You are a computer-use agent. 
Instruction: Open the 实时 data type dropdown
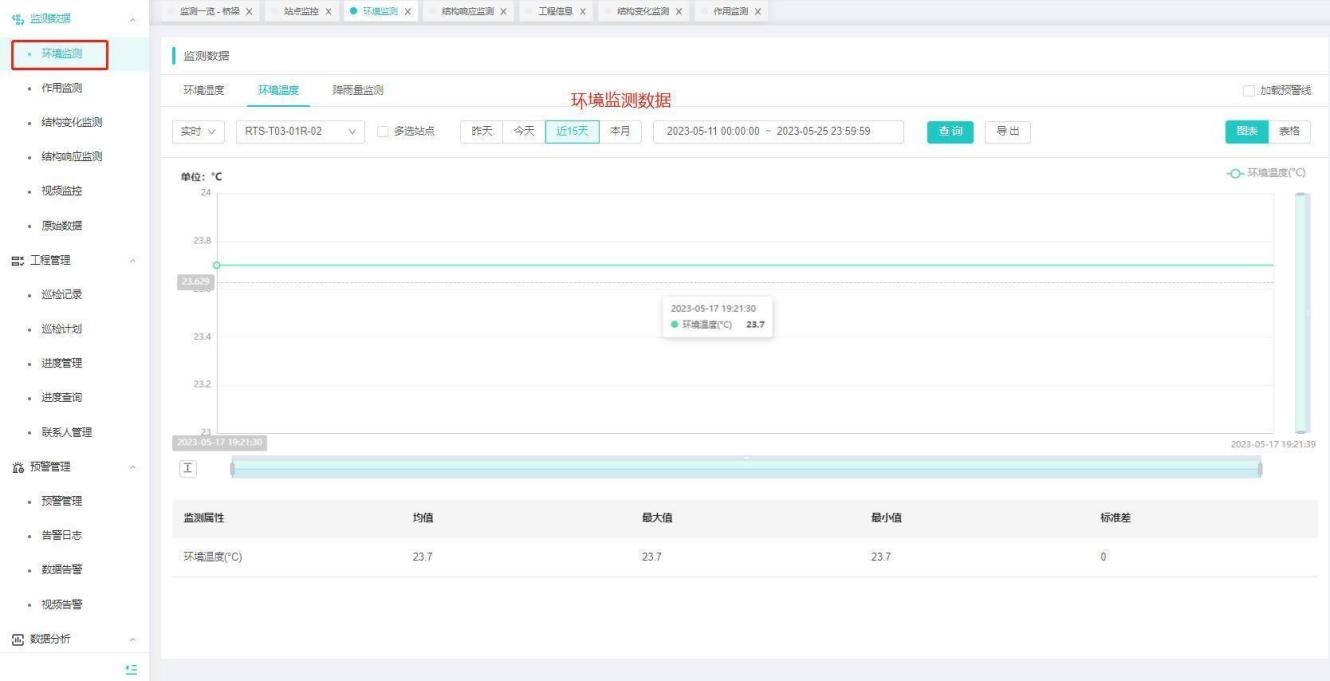tap(200, 132)
